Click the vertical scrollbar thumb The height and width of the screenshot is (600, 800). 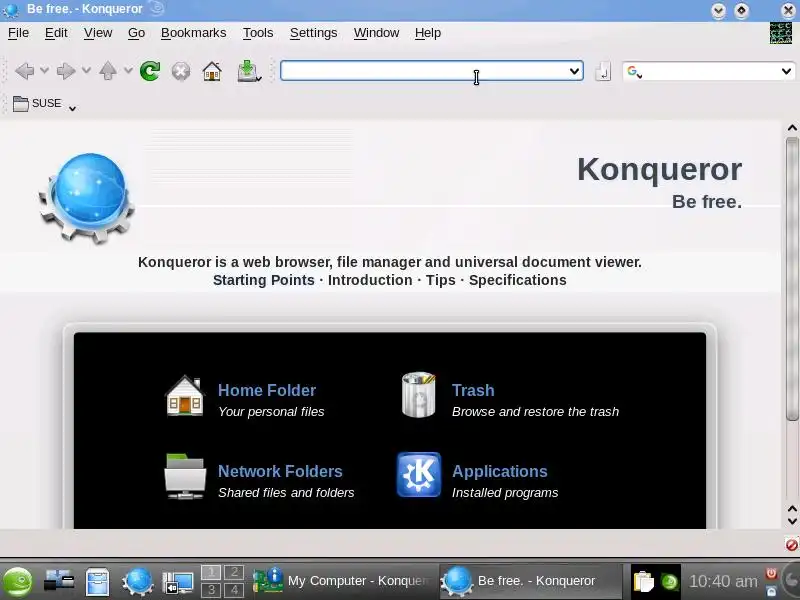click(x=792, y=279)
